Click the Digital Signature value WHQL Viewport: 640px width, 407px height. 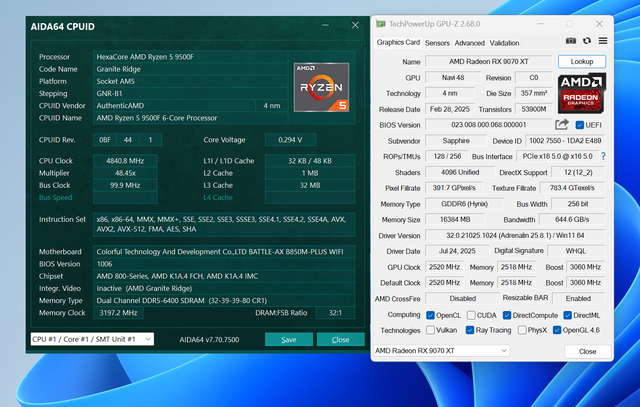point(576,251)
